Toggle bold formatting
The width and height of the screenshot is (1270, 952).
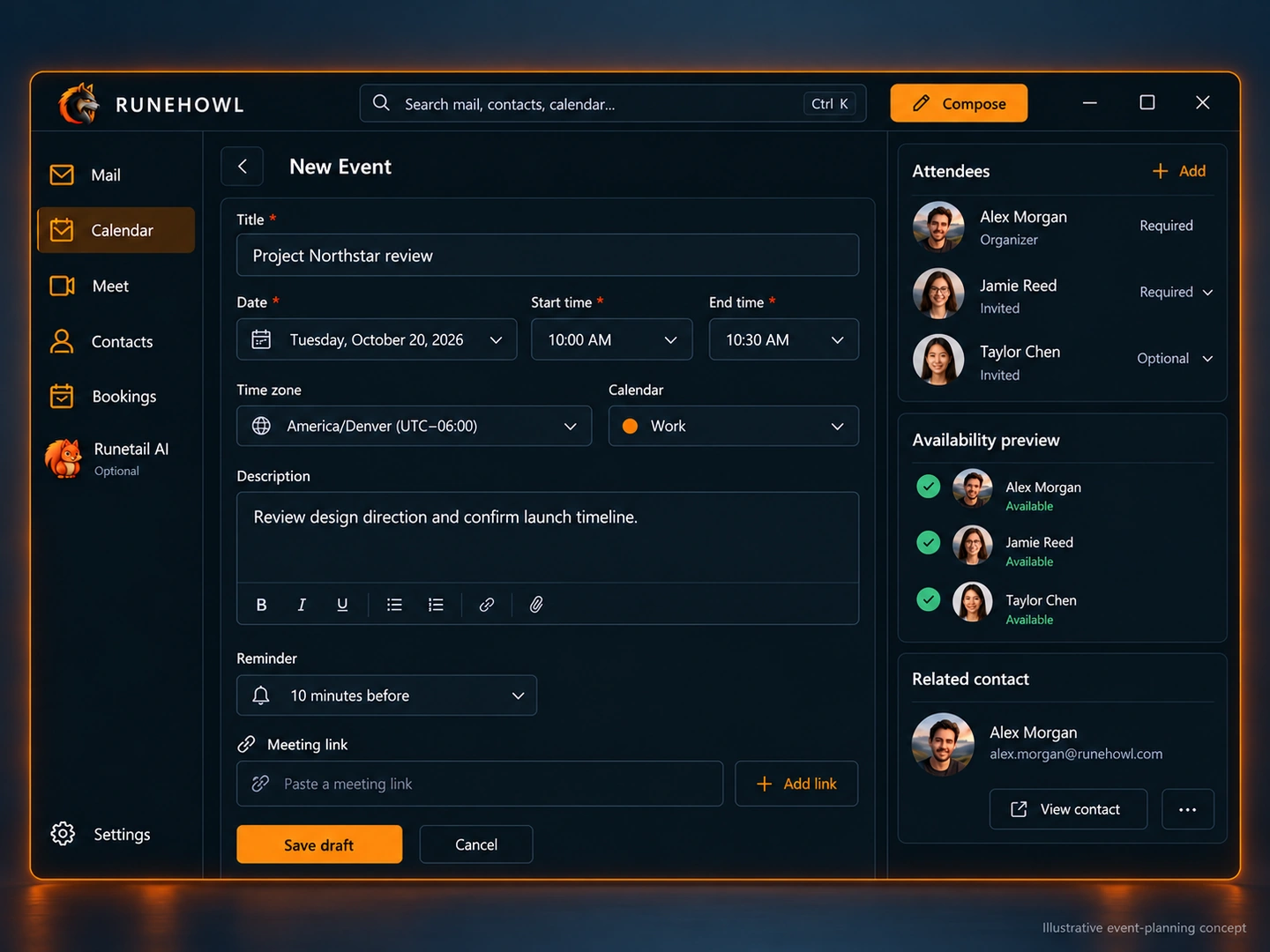click(x=261, y=605)
